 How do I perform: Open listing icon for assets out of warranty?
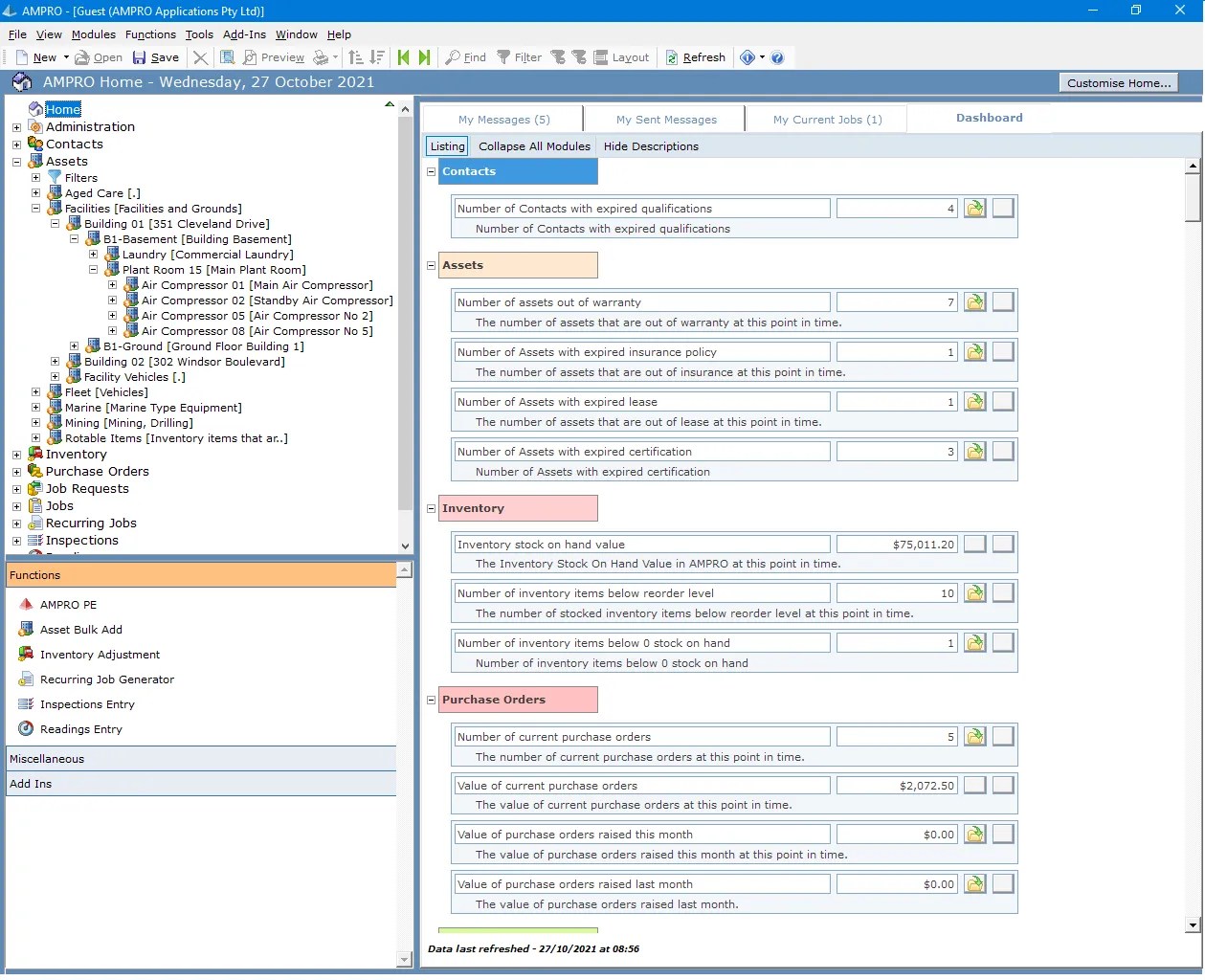[974, 302]
